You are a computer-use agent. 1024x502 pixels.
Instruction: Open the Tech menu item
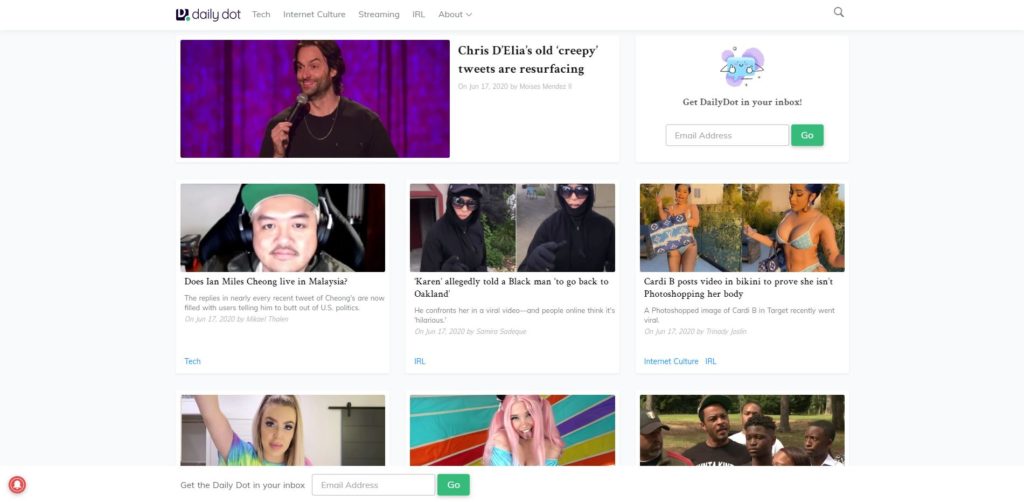tap(261, 15)
